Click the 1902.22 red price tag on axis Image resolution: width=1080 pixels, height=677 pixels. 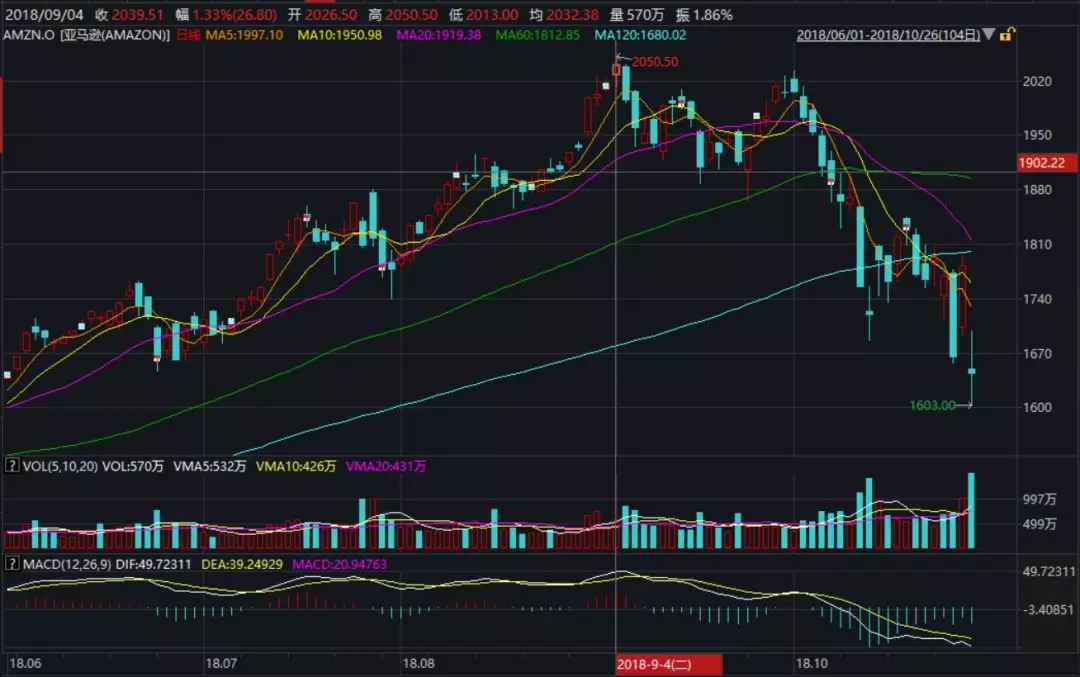tap(1046, 163)
